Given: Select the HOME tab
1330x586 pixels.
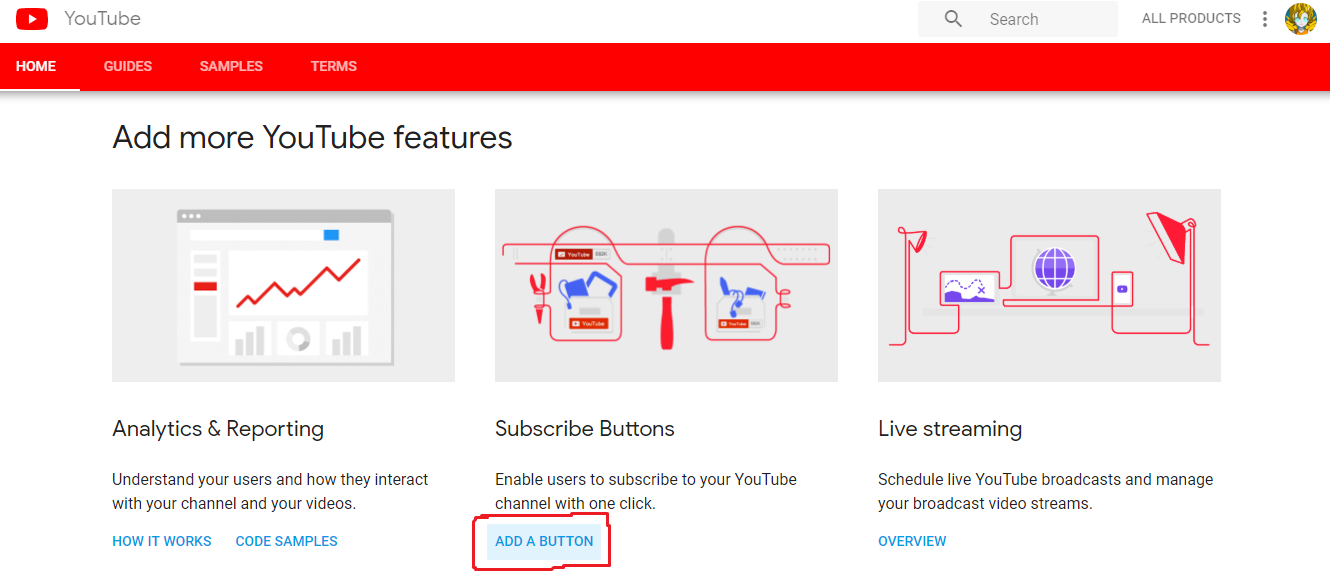Looking at the screenshot, I should pyautogui.click(x=36, y=66).
